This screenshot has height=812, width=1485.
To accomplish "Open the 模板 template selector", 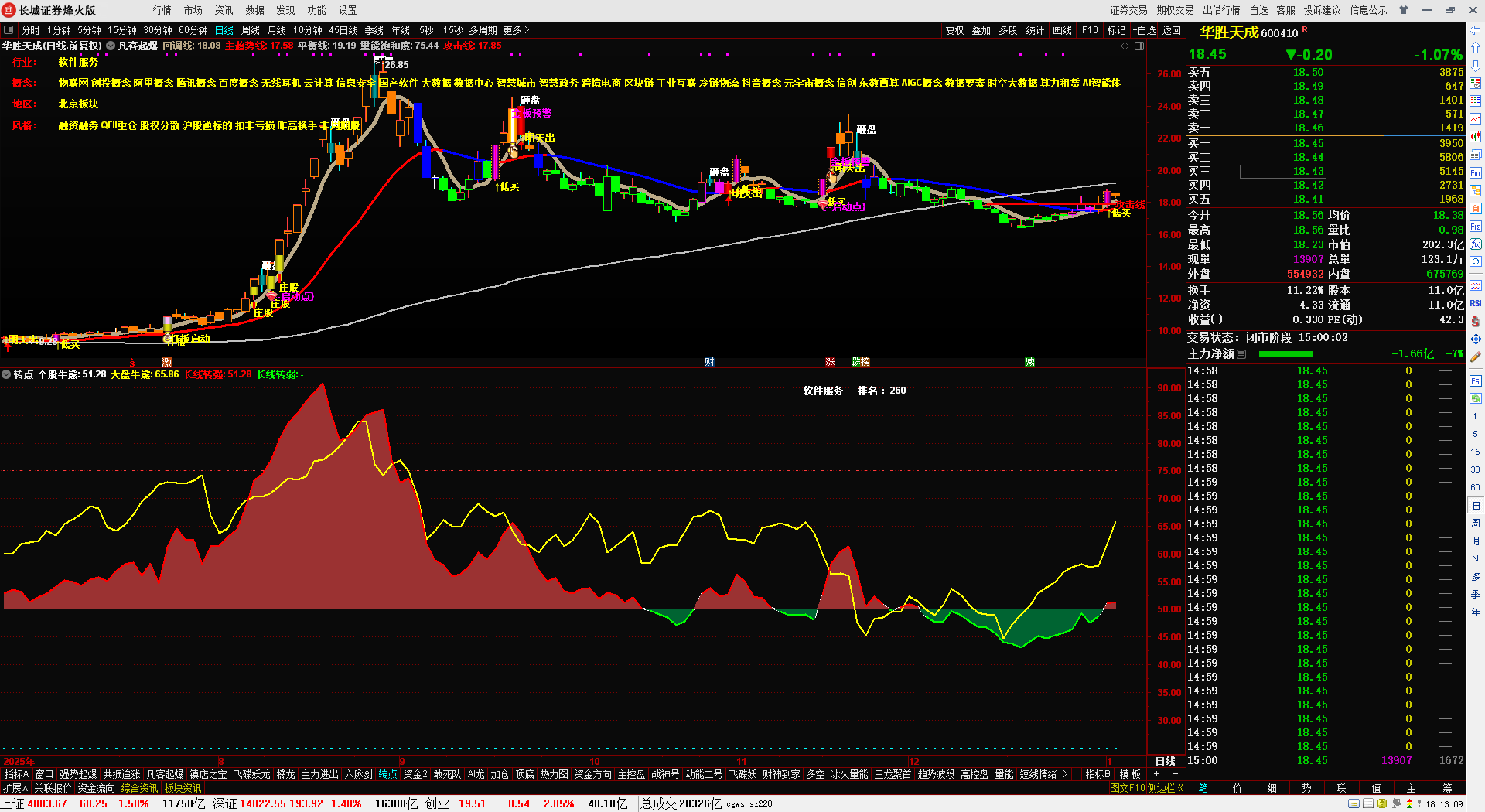I will pos(1130,774).
